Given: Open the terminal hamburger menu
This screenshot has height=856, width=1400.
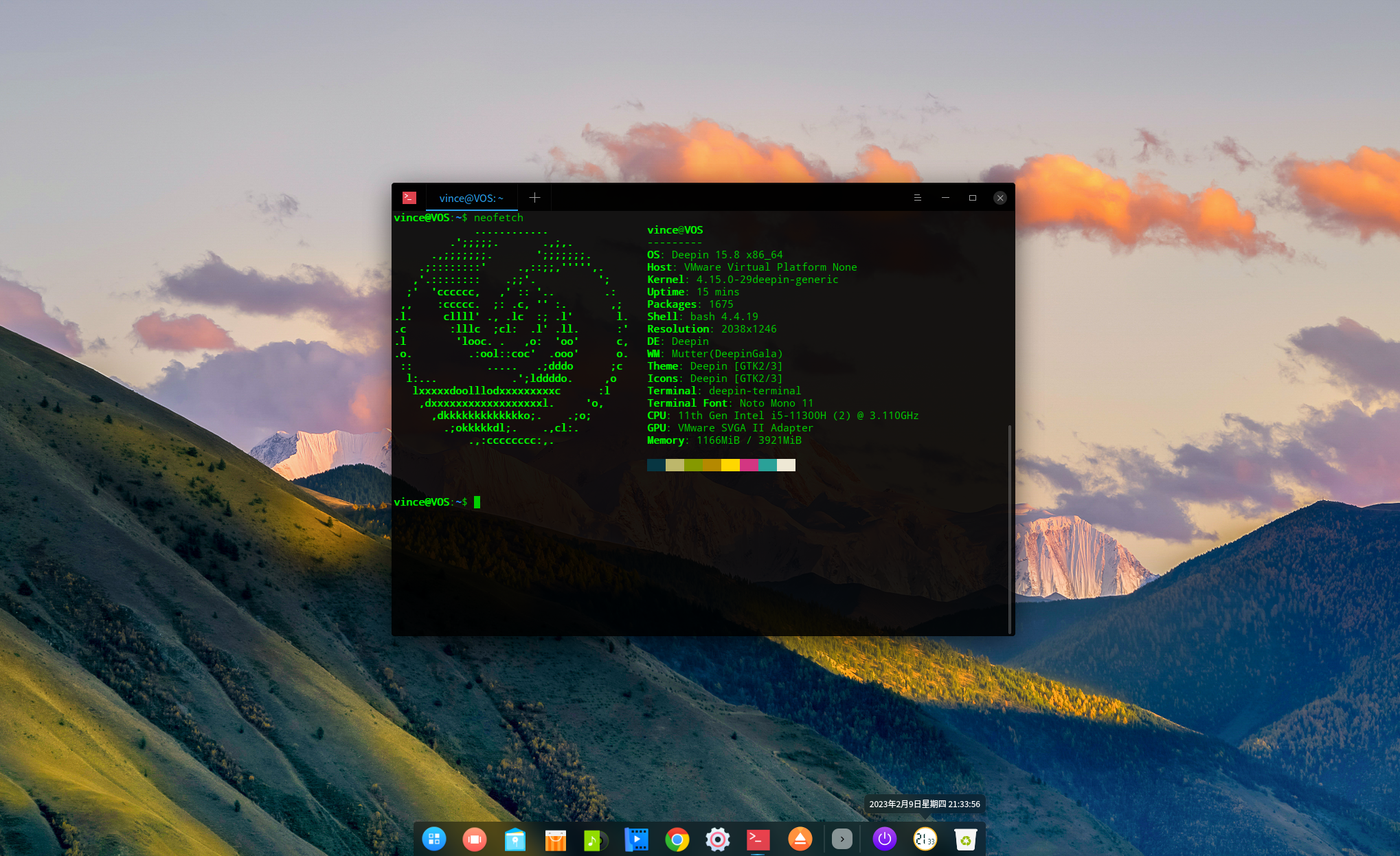Looking at the screenshot, I should click(x=917, y=198).
